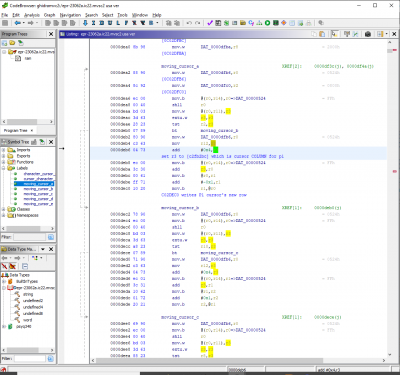400x375 pixels.
Task: Click the next Label (L) navigation icon
Action: (x=118, y=23)
